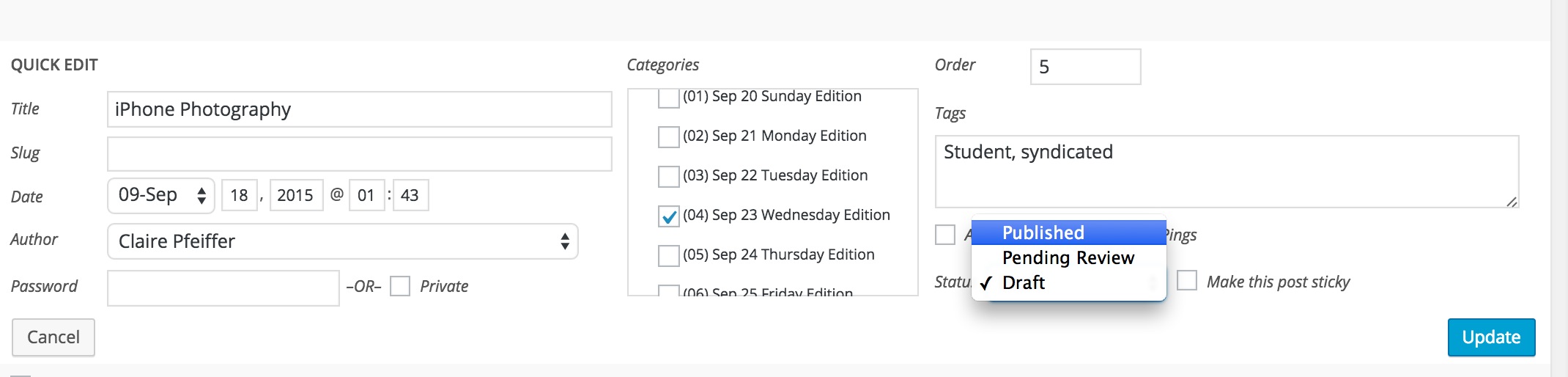This screenshot has height=377, width=1568.
Task: Click the Tags text area
Action: point(1226,171)
